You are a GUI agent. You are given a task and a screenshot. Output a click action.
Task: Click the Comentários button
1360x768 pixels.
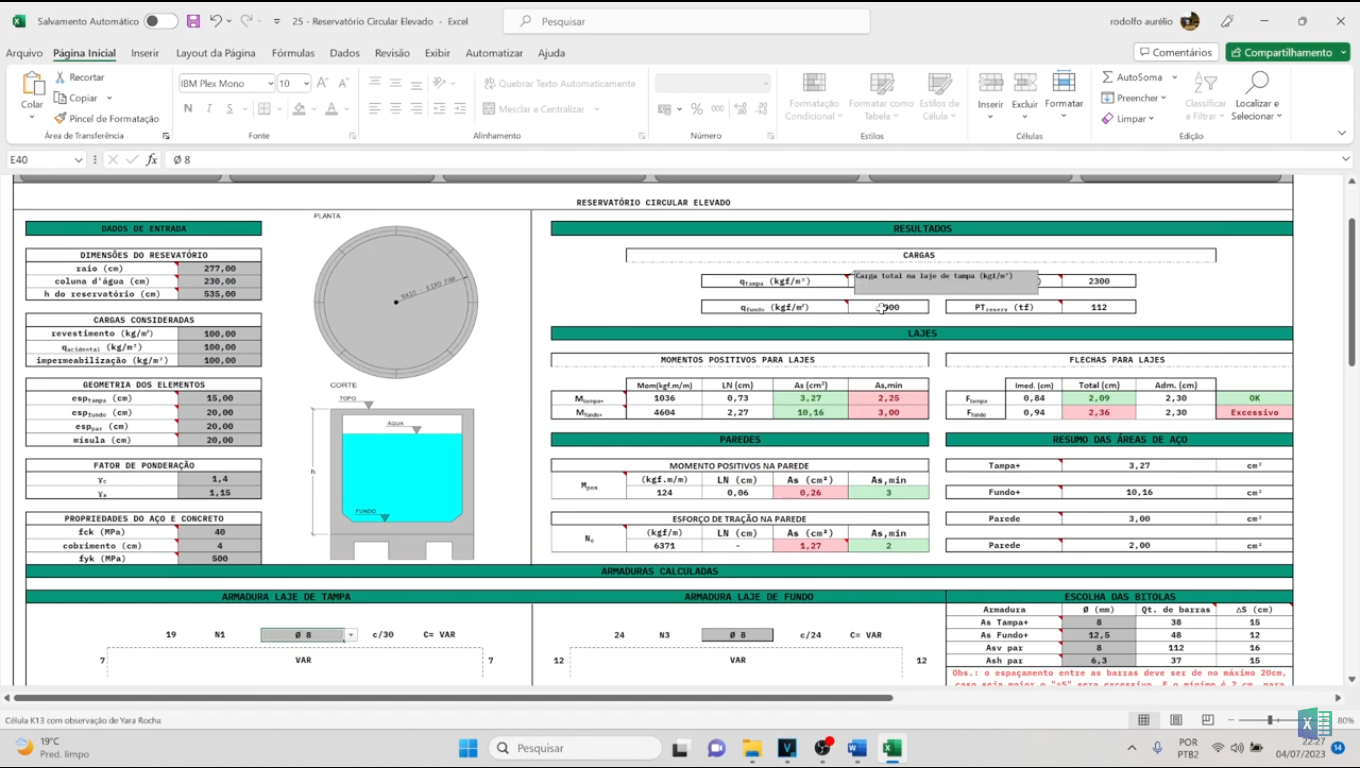(1175, 52)
